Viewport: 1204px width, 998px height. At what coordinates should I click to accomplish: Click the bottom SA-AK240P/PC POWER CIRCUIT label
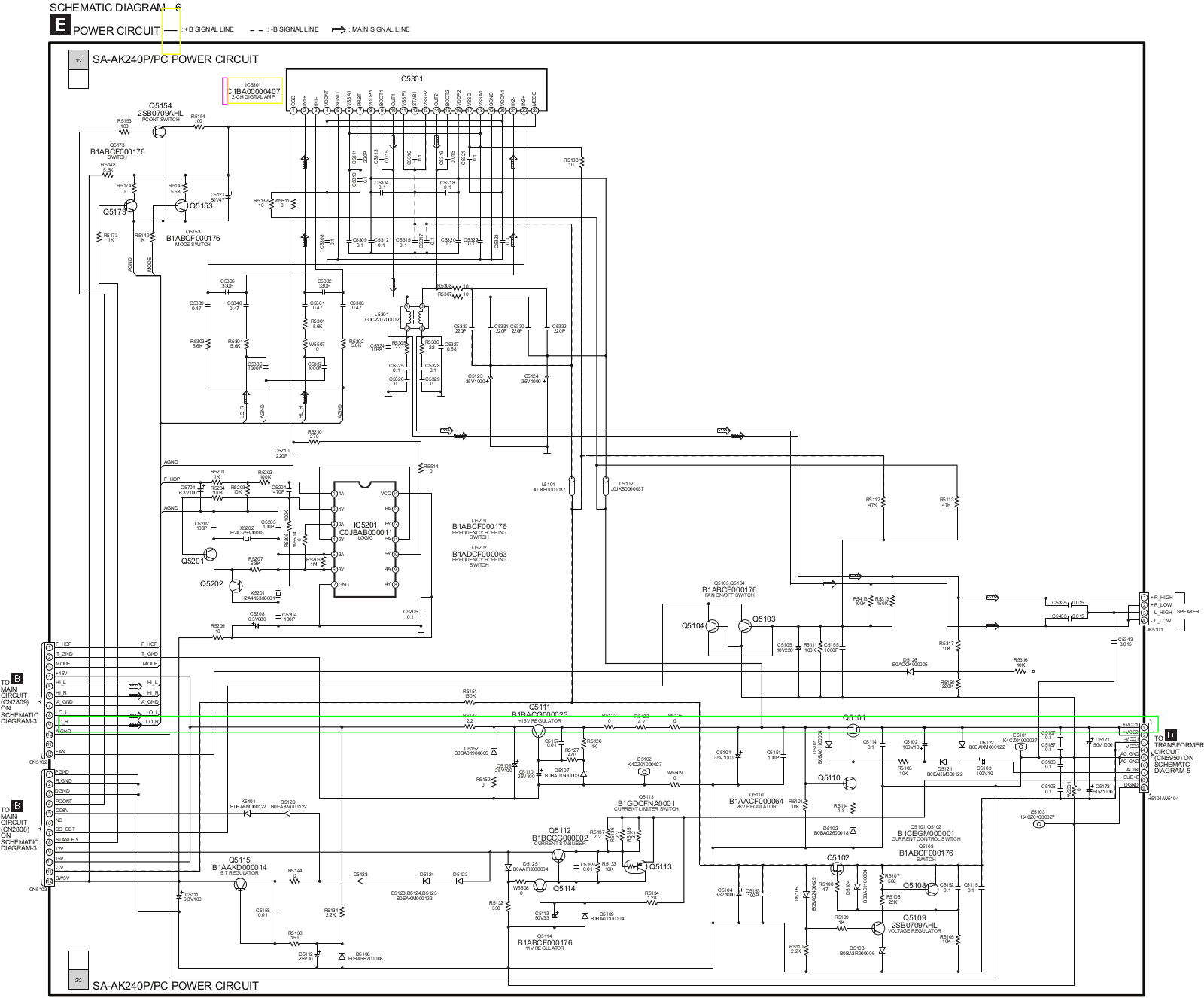tap(175, 985)
